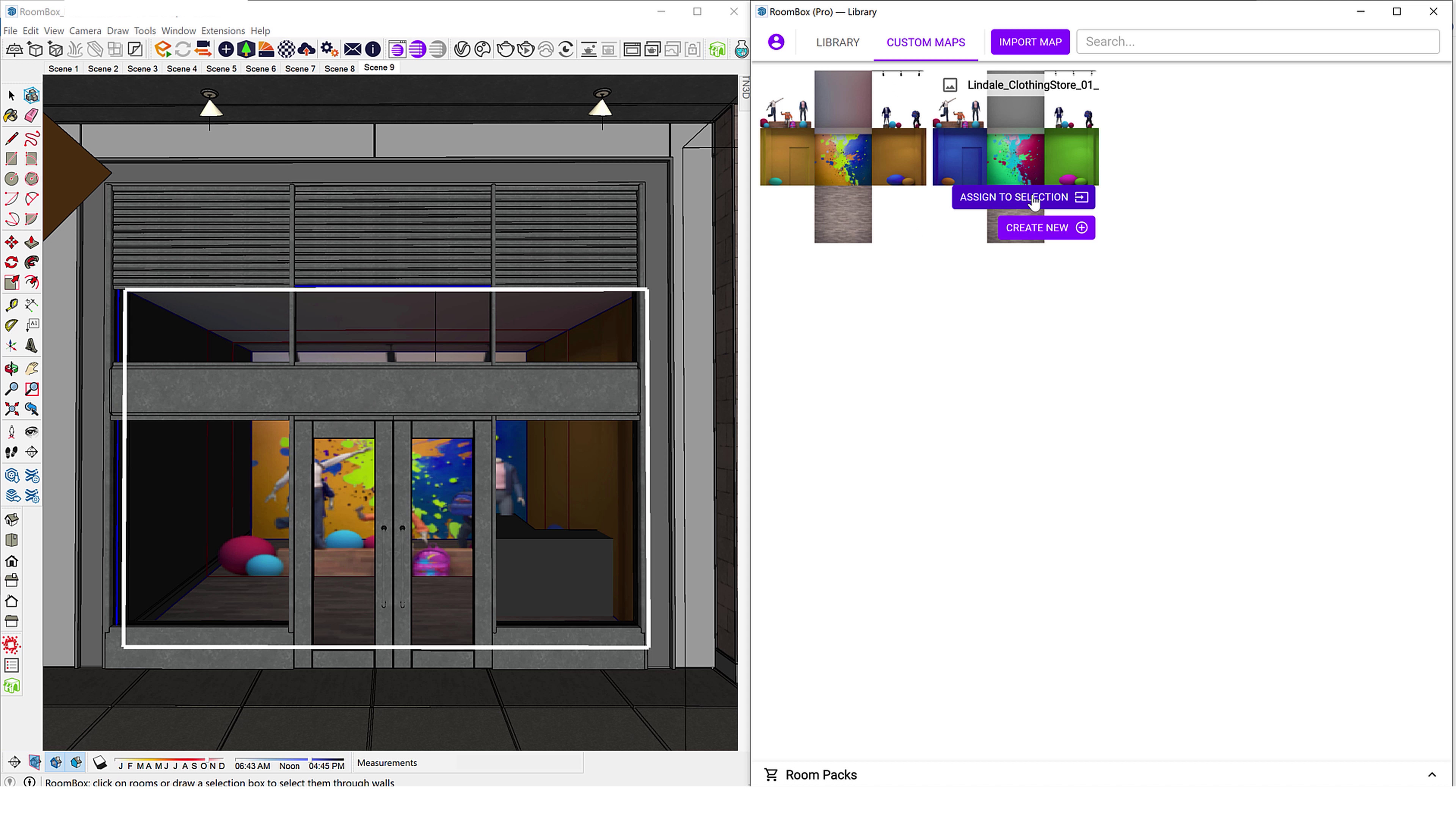
Task: Click the Zoom Extents tool
Action: [x=11, y=409]
